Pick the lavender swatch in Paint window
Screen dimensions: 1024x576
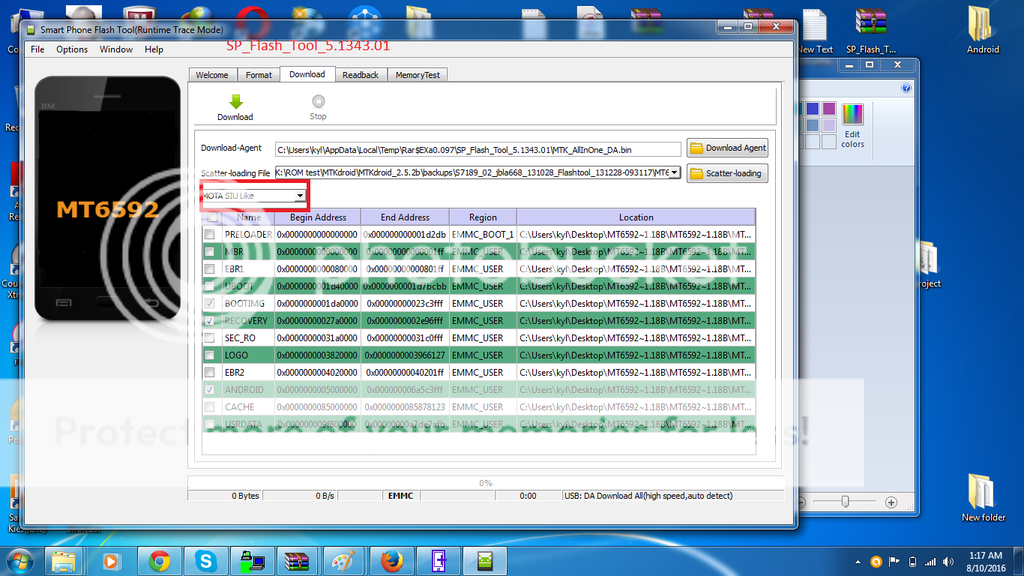point(829,125)
